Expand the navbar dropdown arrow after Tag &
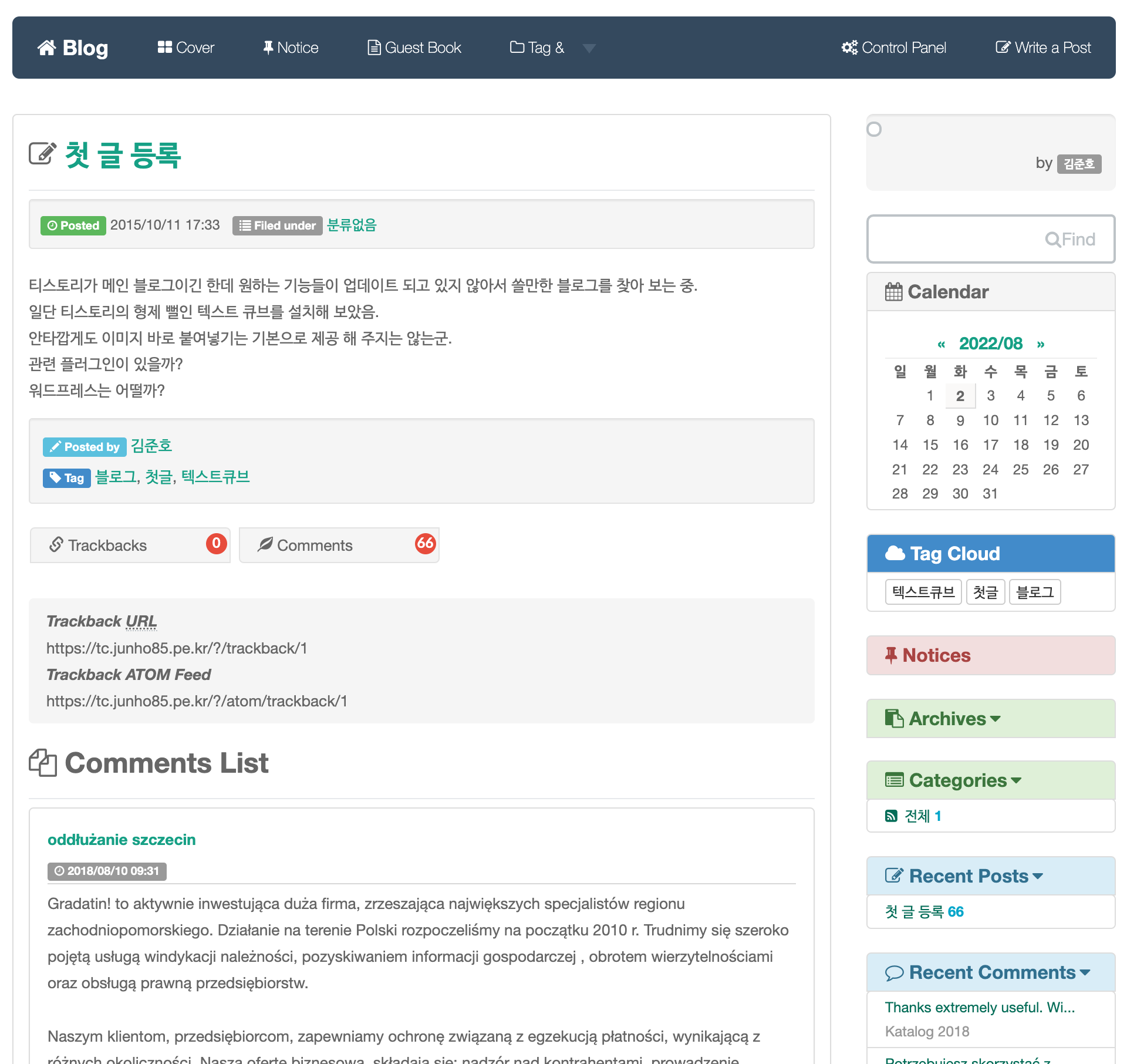The width and height of the screenshot is (1127, 1064). pyautogui.click(x=589, y=48)
